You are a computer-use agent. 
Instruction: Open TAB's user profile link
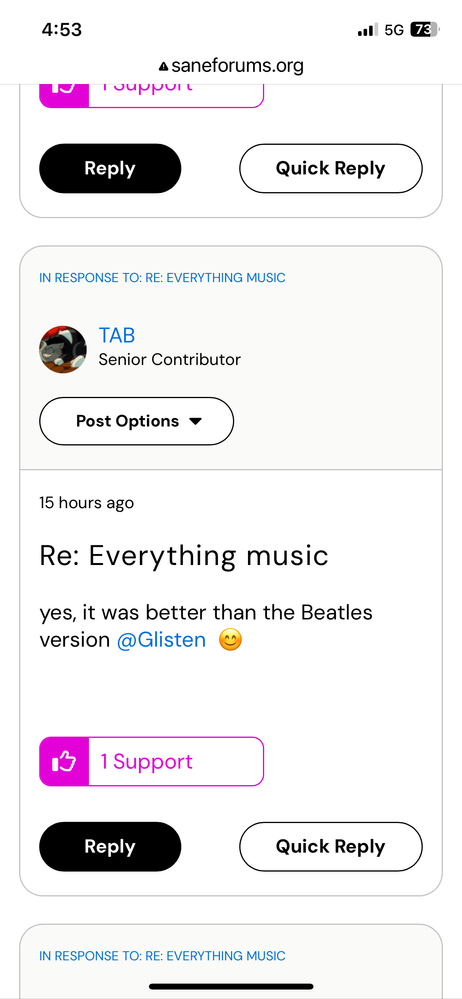click(x=117, y=335)
